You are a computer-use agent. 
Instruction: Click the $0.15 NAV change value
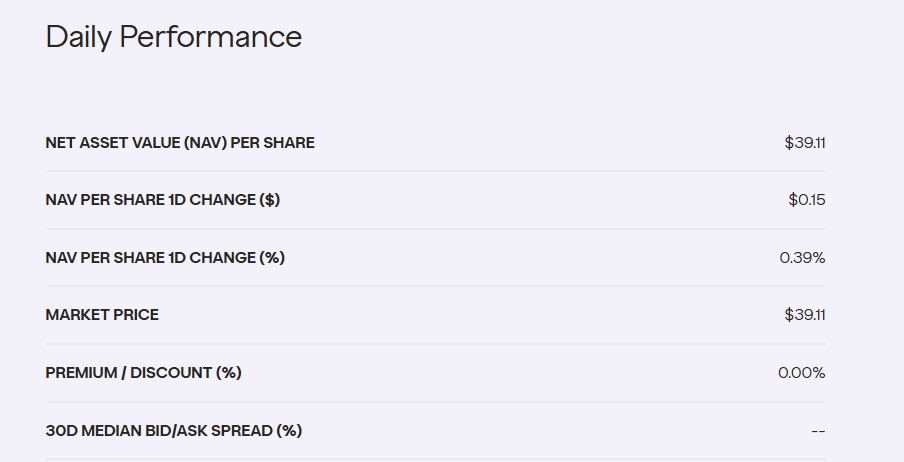tap(807, 200)
